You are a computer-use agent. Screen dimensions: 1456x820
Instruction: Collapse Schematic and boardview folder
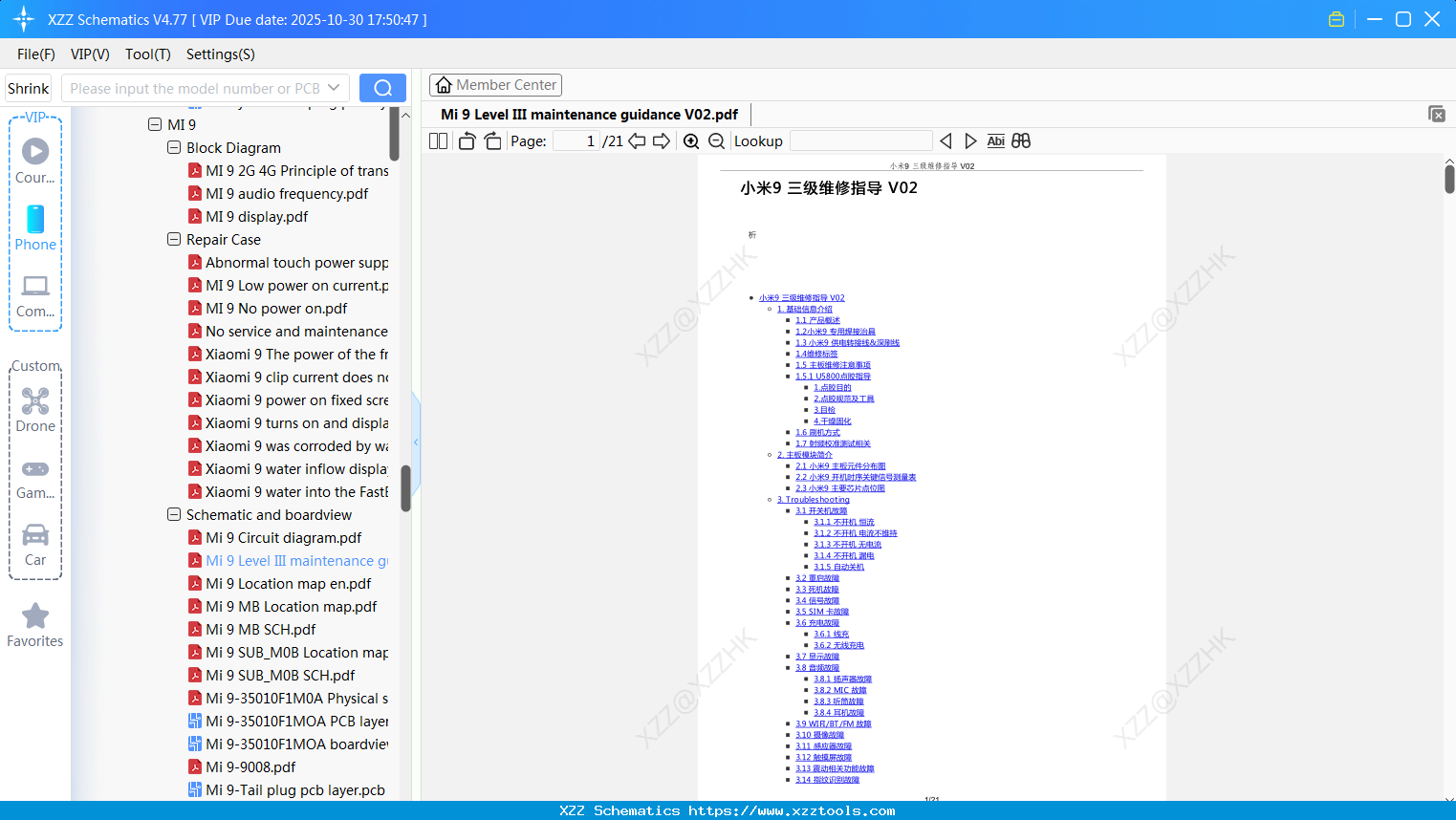(x=174, y=514)
